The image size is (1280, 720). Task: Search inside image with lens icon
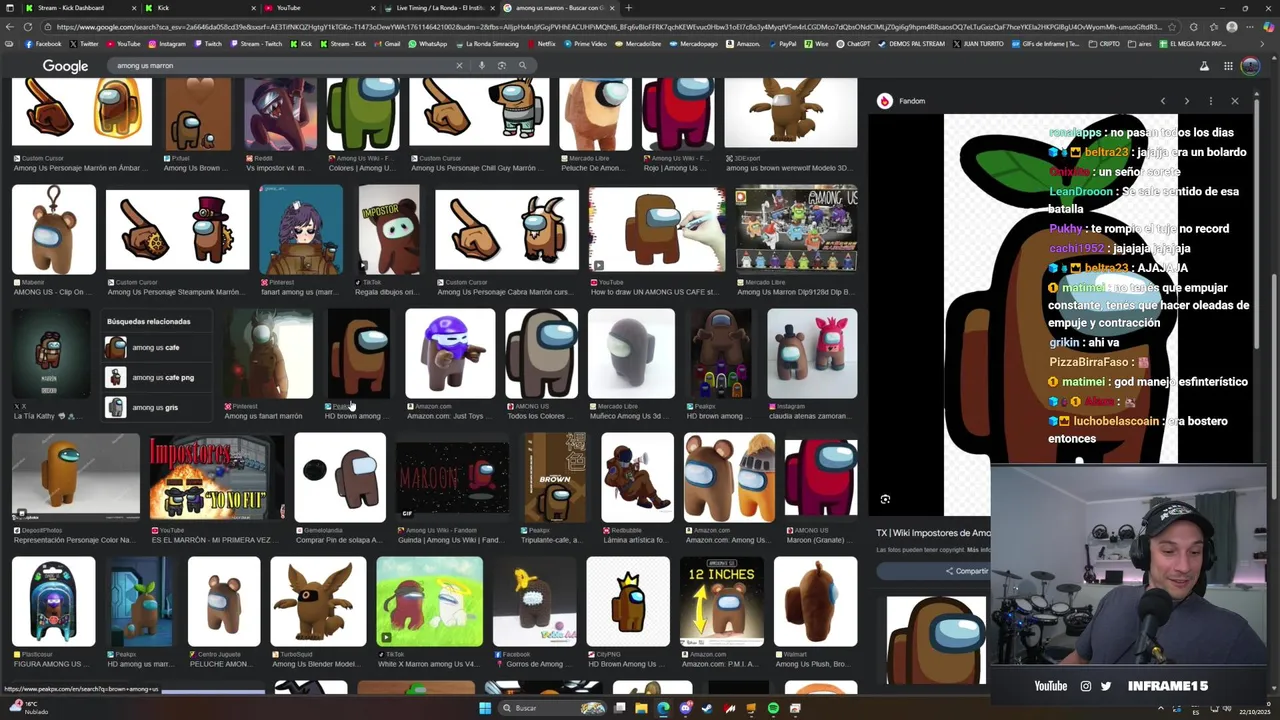pyautogui.click(x=885, y=499)
